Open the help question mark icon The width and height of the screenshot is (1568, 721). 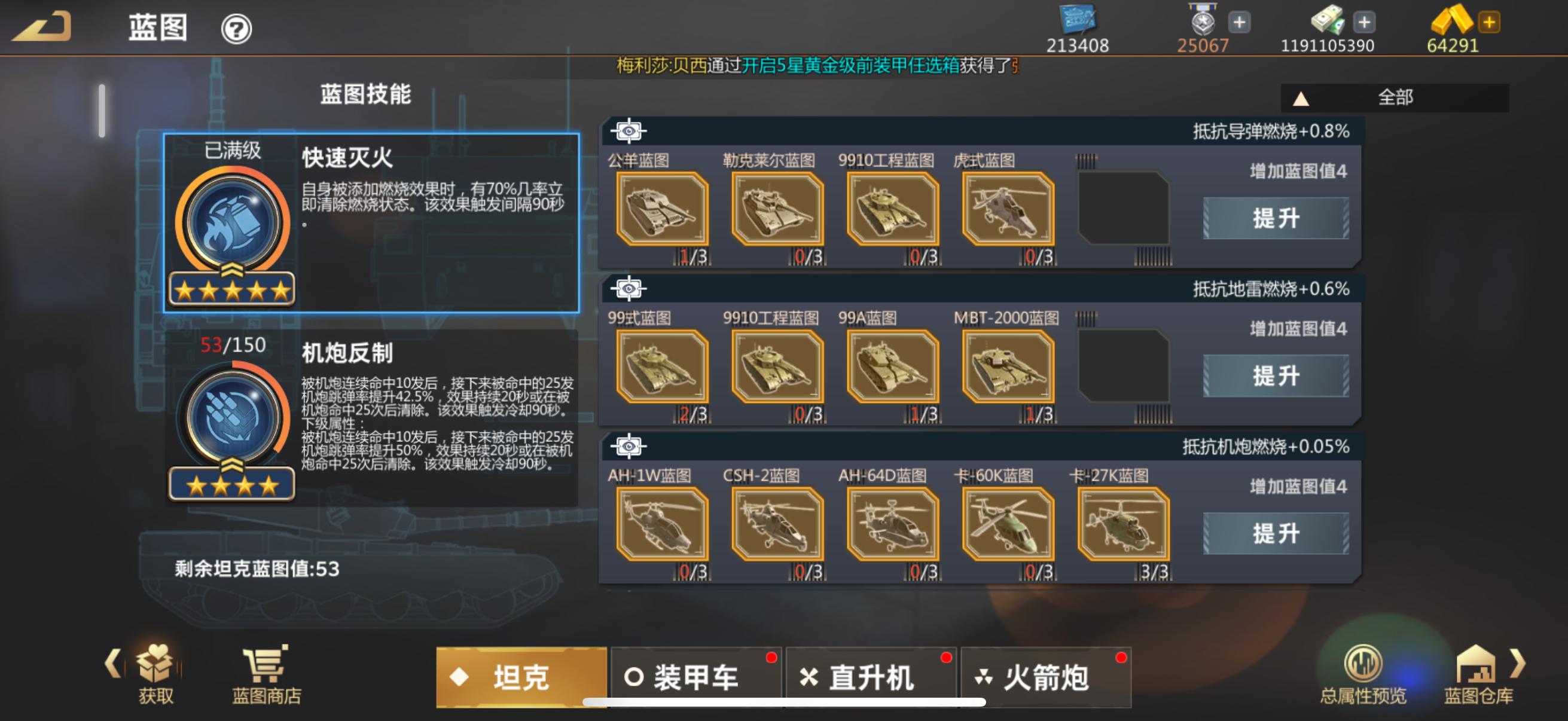click(236, 29)
